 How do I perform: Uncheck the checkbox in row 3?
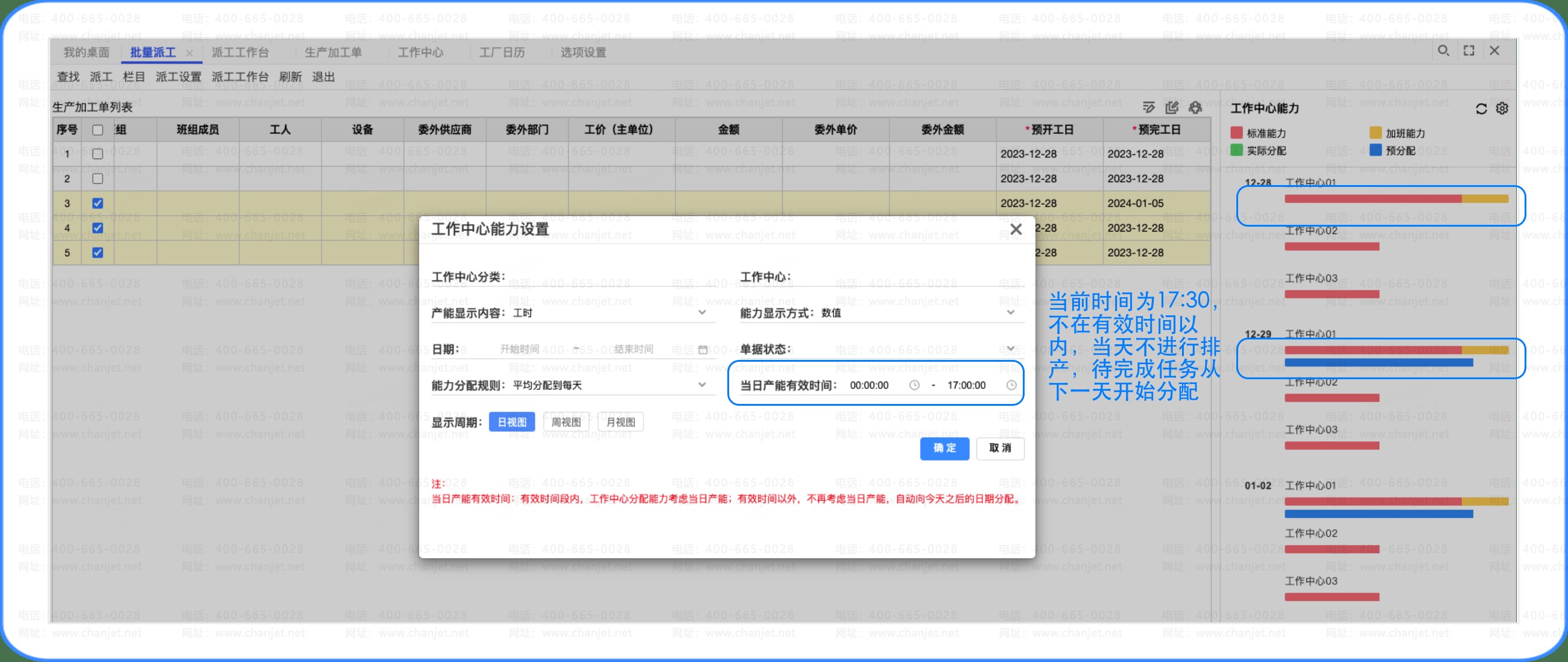click(x=97, y=203)
